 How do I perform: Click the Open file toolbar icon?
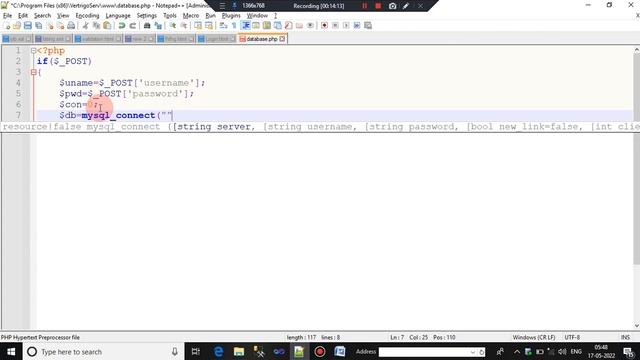coord(17,25)
